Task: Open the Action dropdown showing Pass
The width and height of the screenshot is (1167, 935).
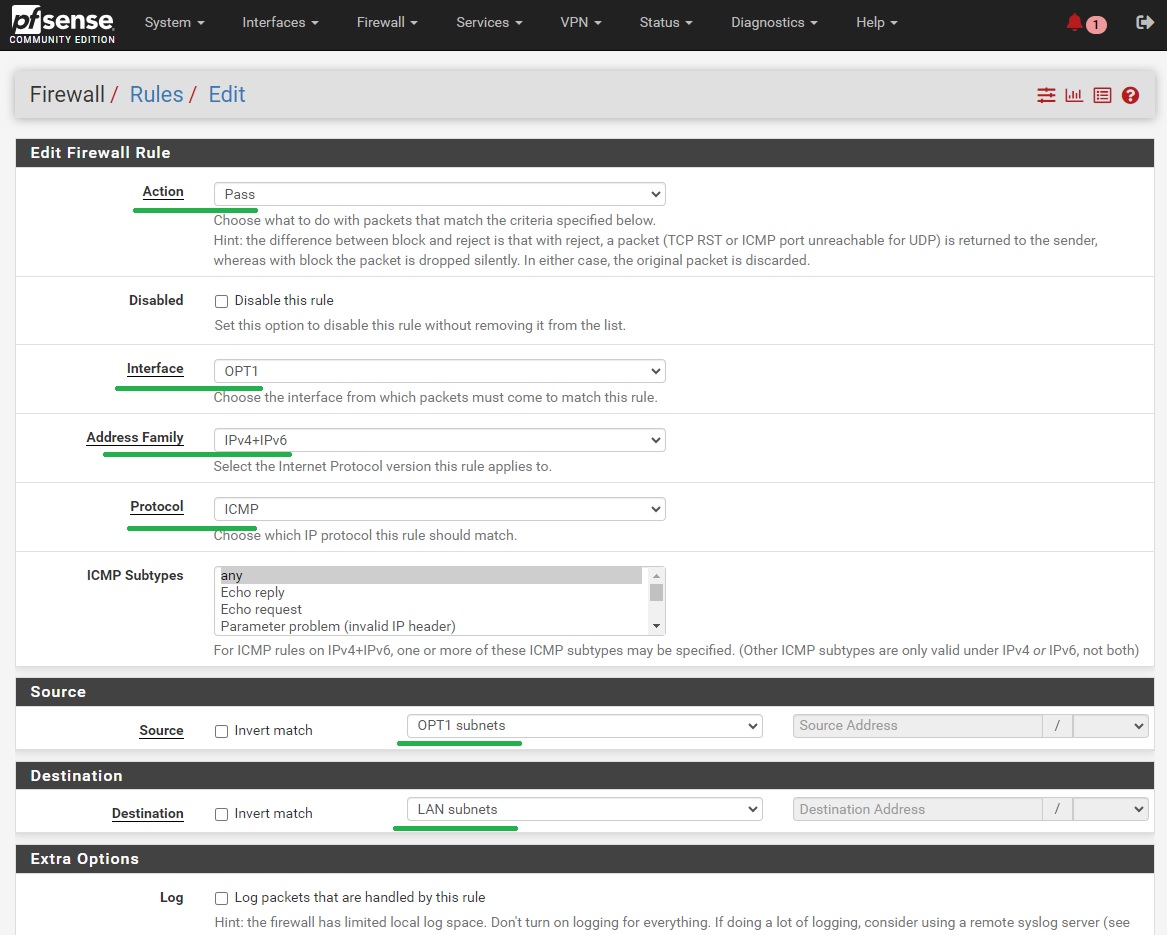Action: point(439,194)
